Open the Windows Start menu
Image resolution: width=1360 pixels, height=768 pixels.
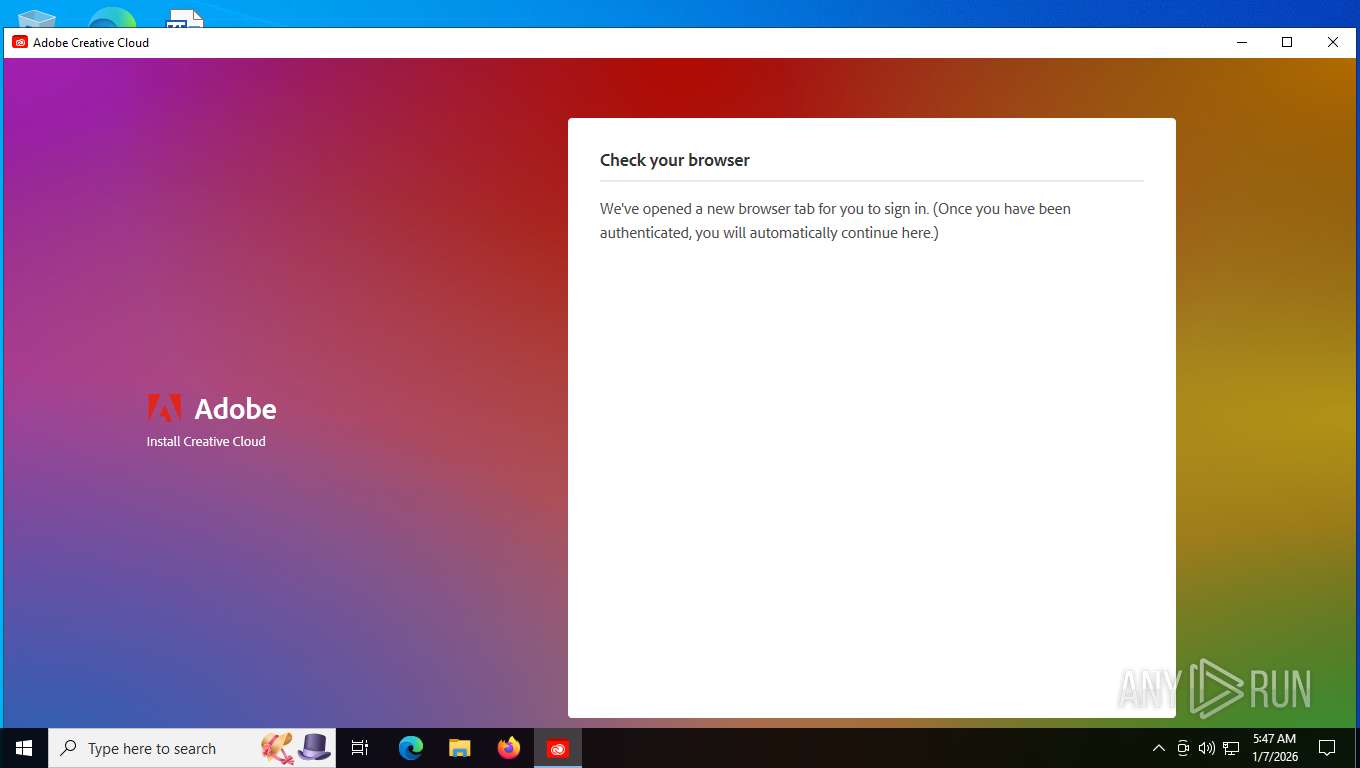pos(24,748)
